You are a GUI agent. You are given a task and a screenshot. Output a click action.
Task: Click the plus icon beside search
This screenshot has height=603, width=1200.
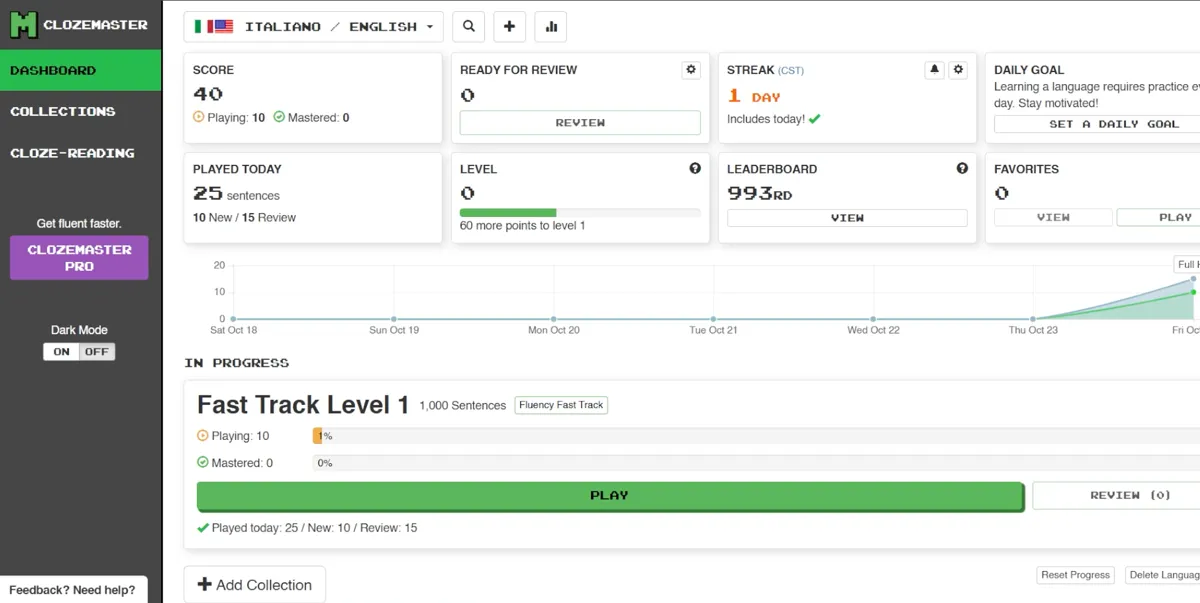click(x=509, y=27)
